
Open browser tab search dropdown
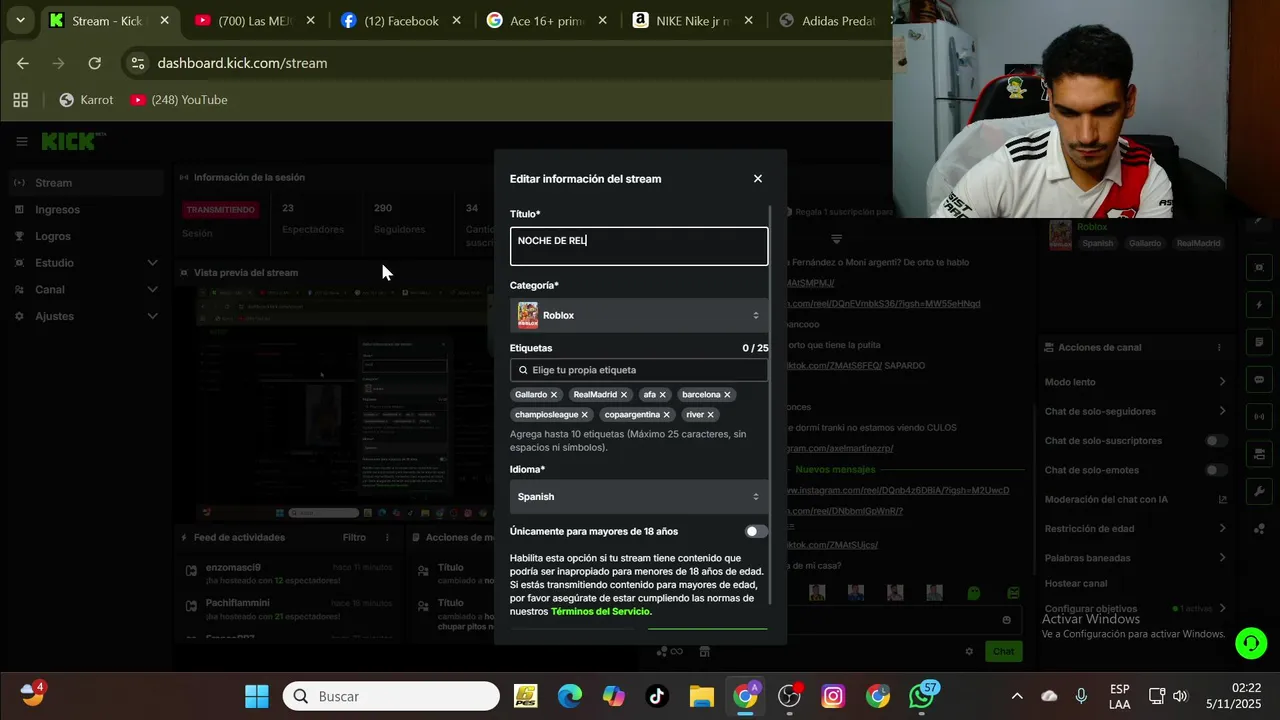tap(20, 21)
